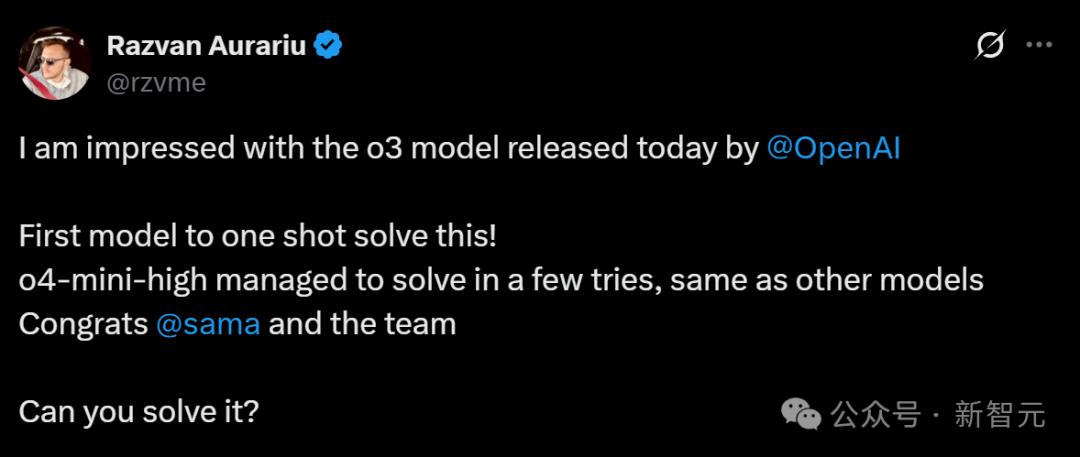Open the @OpenAI mention link
Viewport: 1080px width, 457px height.
click(833, 149)
